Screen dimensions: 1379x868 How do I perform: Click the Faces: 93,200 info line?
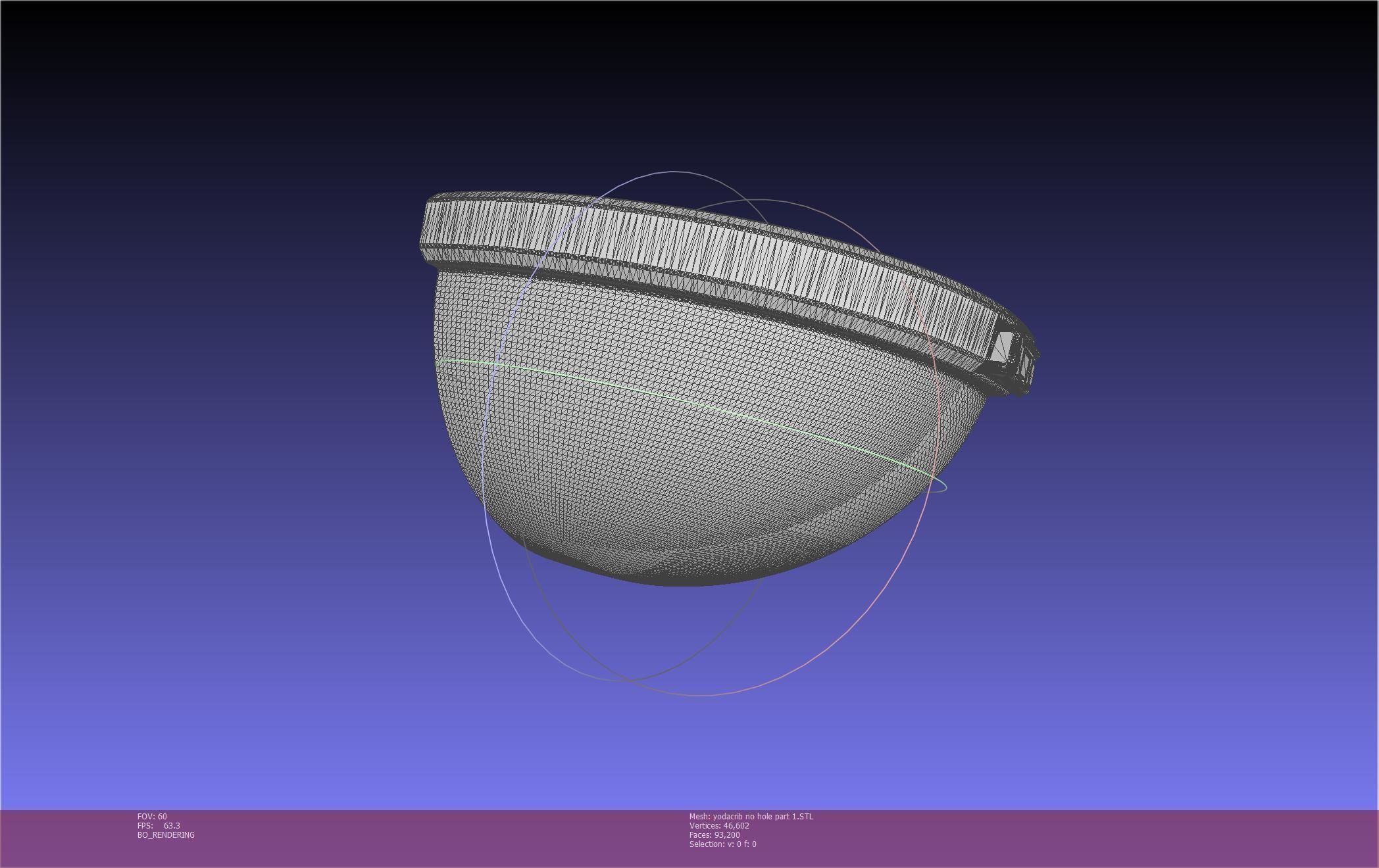[x=714, y=834]
